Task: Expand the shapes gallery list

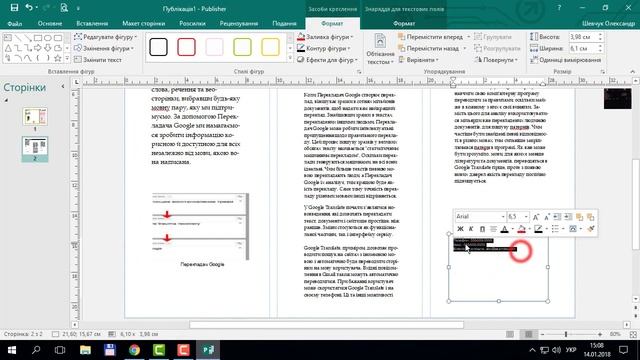Action: click(x=67, y=58)
